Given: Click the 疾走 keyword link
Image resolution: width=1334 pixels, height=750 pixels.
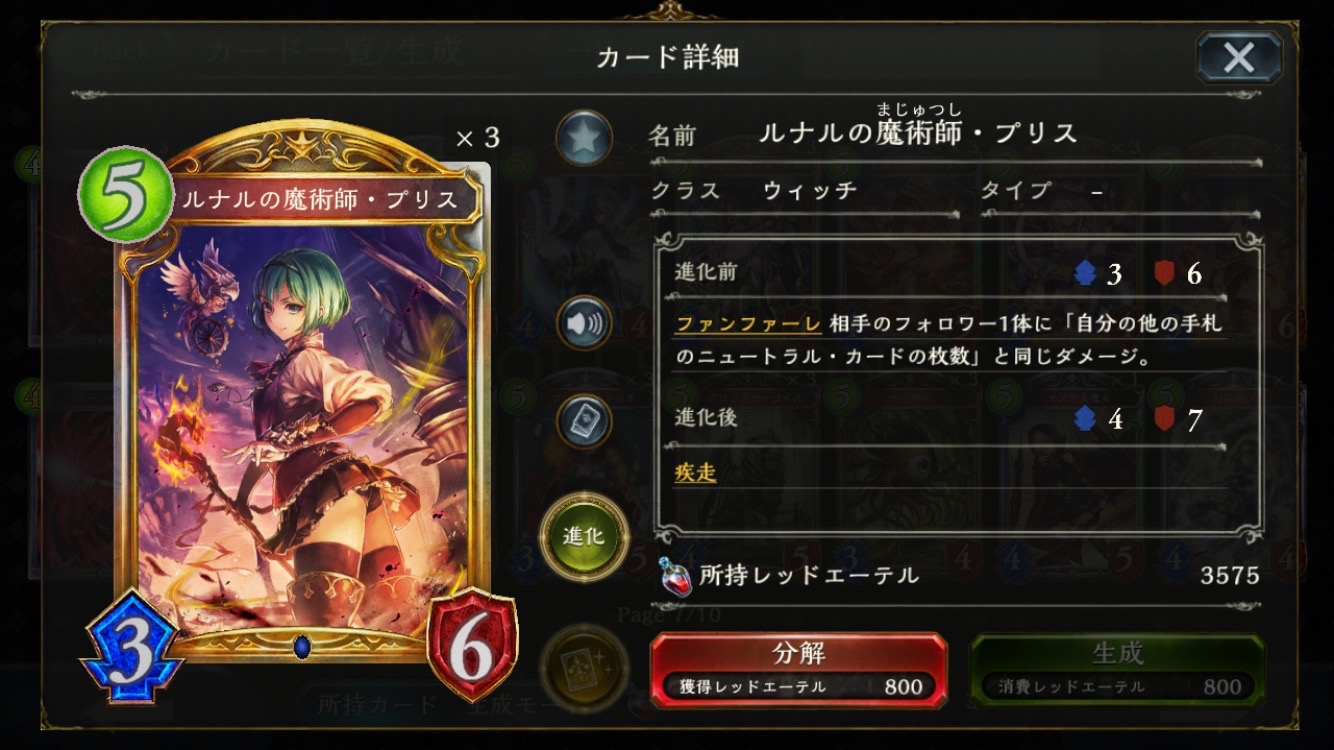Looking at the screenshot, I should 696,473.
